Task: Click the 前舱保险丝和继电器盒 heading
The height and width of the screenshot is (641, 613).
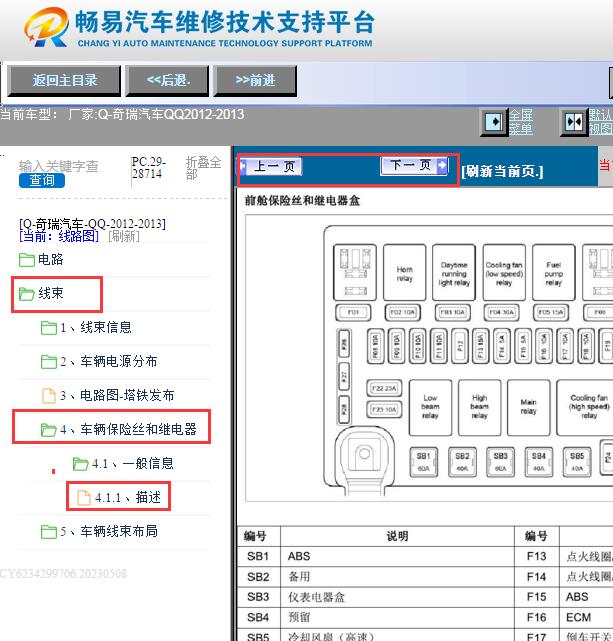Action: (302, 201)
